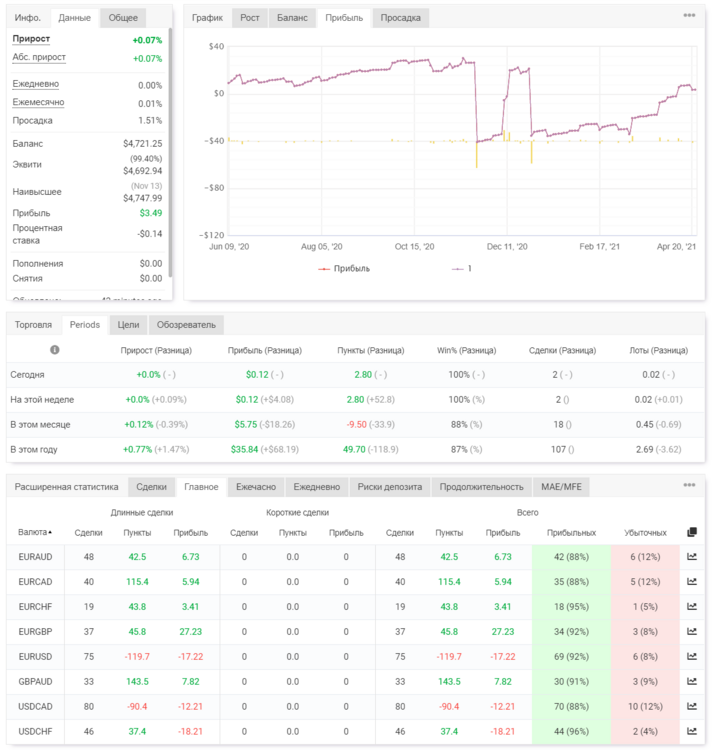Click profit value $3.49
713x750 pixels.
(151, 213)
